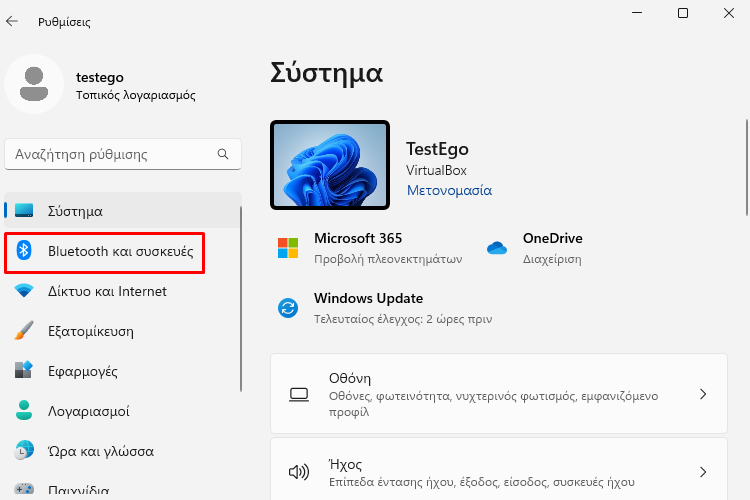Click the search magnifier icon

tap(222, 154)
